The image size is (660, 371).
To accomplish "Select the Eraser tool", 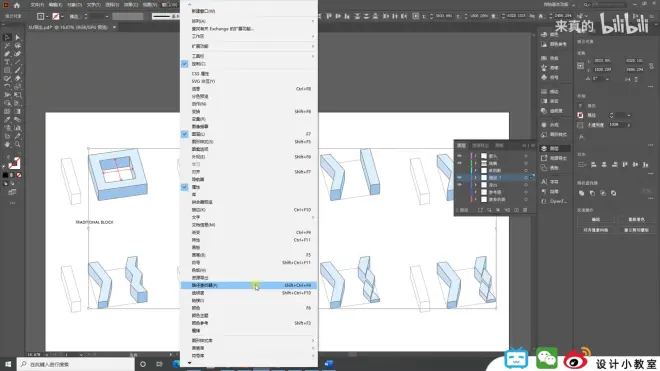I will click(17, 78).
